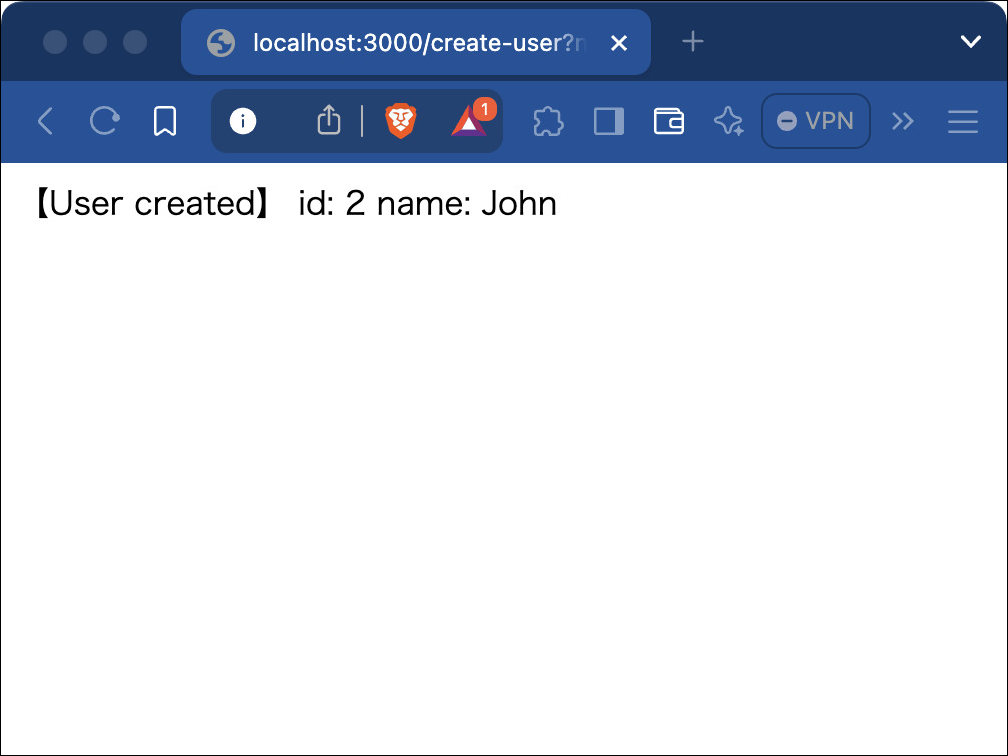Open the Extensions puzzle icon
Screen dimensions: 1008x756
click(x=548, y=121)
